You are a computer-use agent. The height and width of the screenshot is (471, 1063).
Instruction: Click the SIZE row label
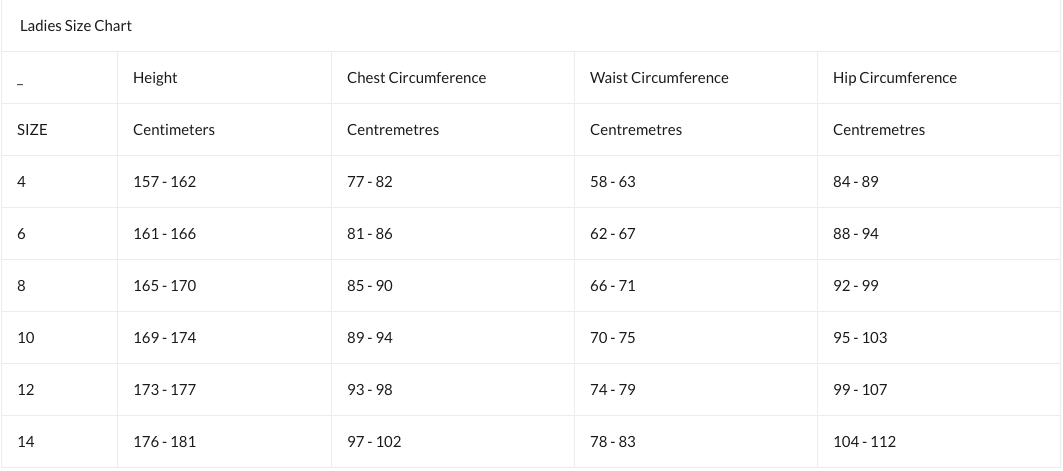tap(33, 130)
